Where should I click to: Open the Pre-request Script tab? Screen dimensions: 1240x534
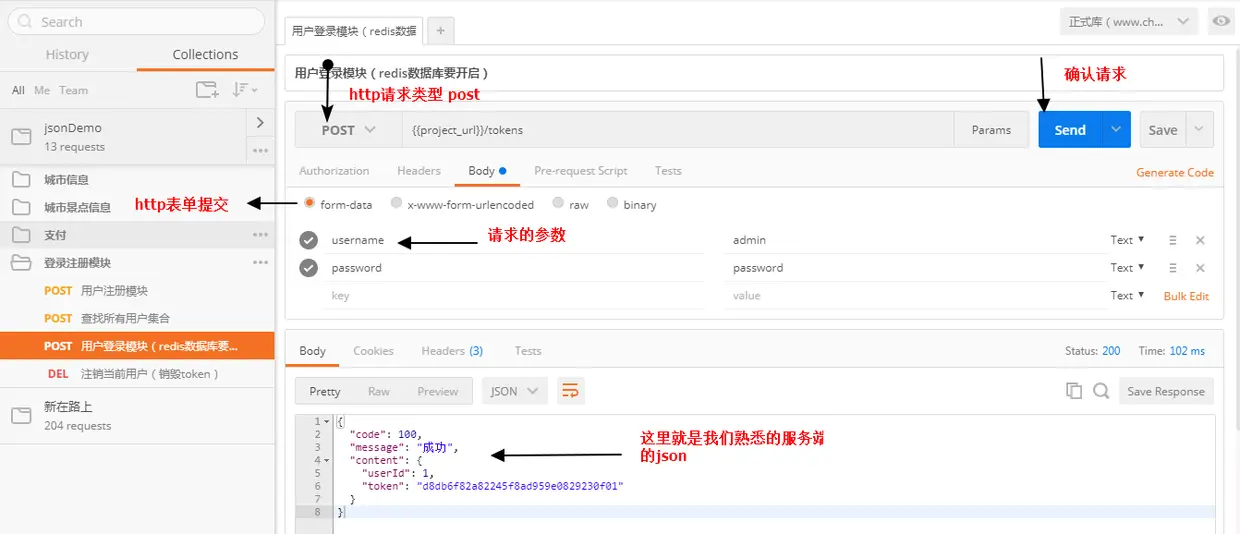[581, 171]
